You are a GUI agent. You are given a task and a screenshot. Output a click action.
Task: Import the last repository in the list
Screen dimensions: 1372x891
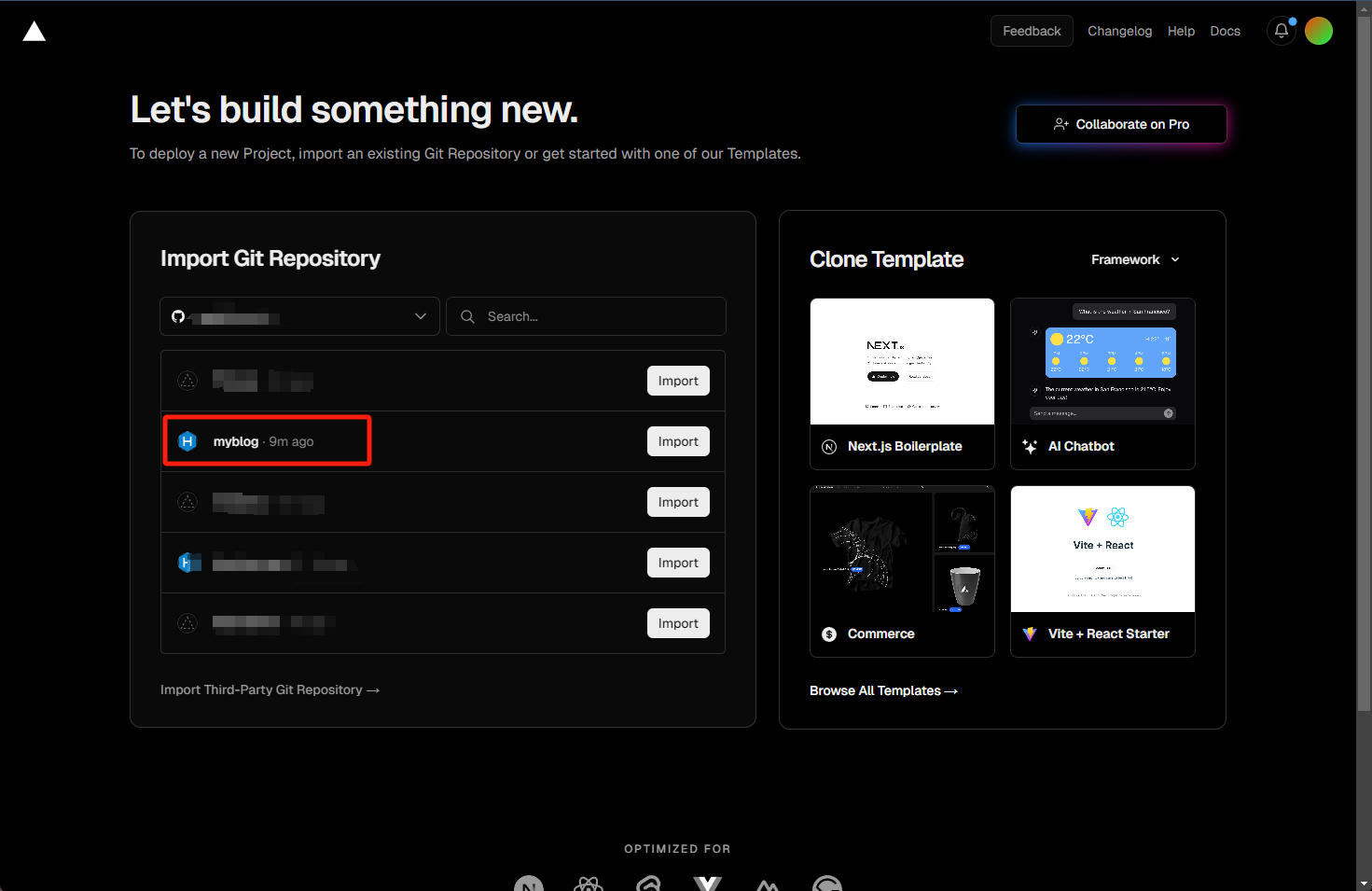coord(678,623)
